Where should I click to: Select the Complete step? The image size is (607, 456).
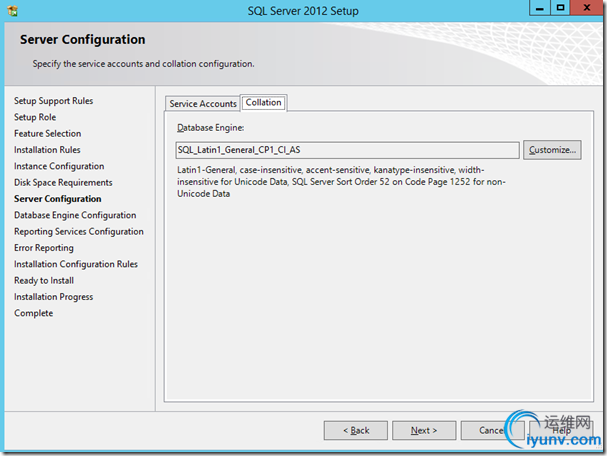point(33,313)
